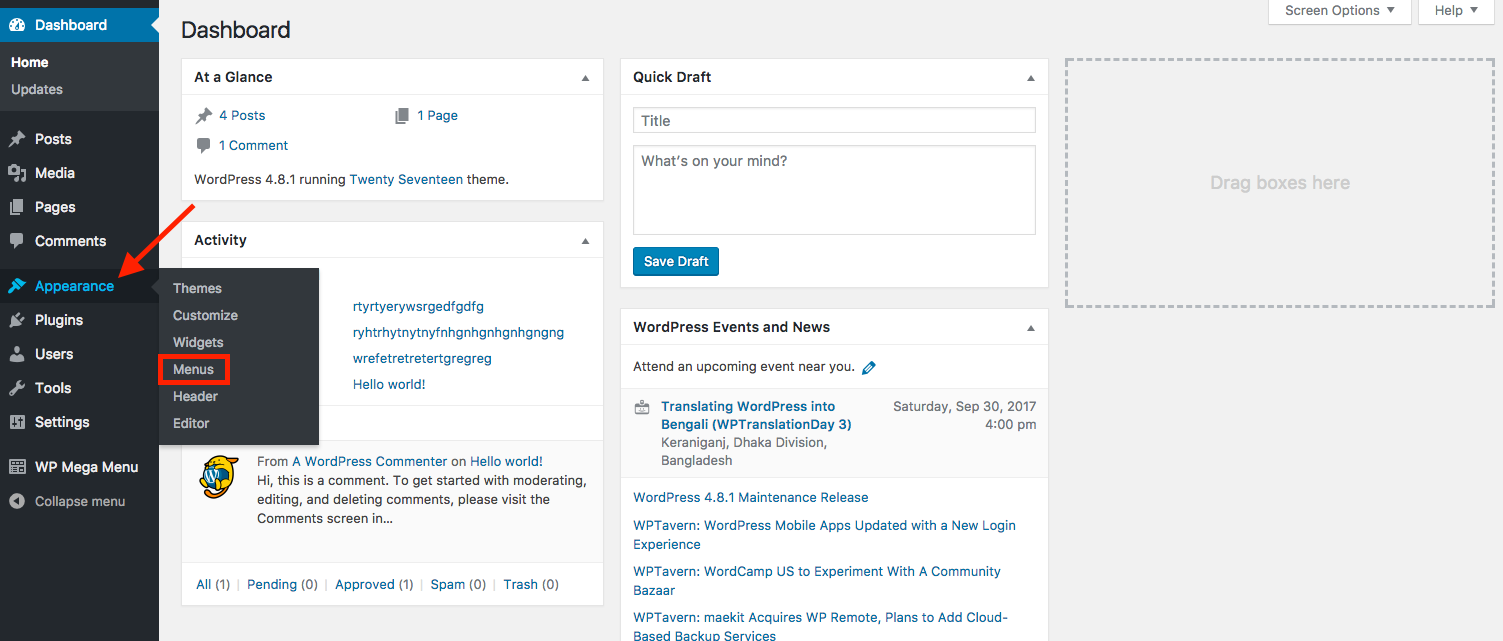Filter comments by Approved

click(x=365, y=585)
